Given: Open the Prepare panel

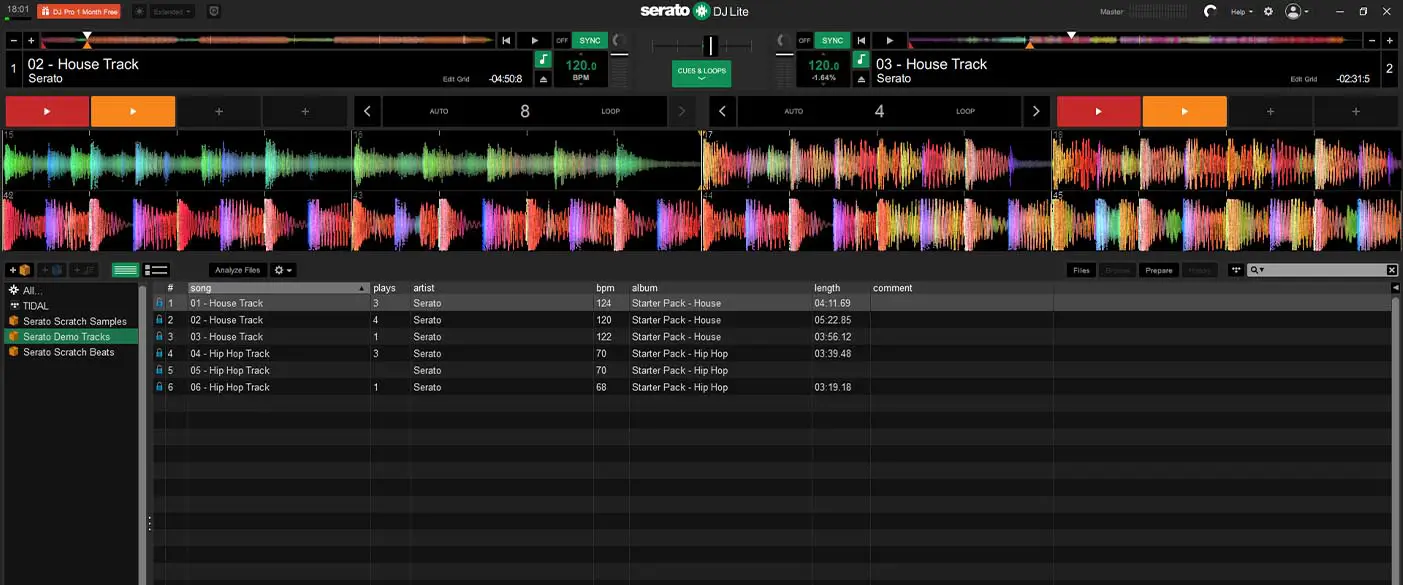Looking at the screenshot, I should [1159, 270].
